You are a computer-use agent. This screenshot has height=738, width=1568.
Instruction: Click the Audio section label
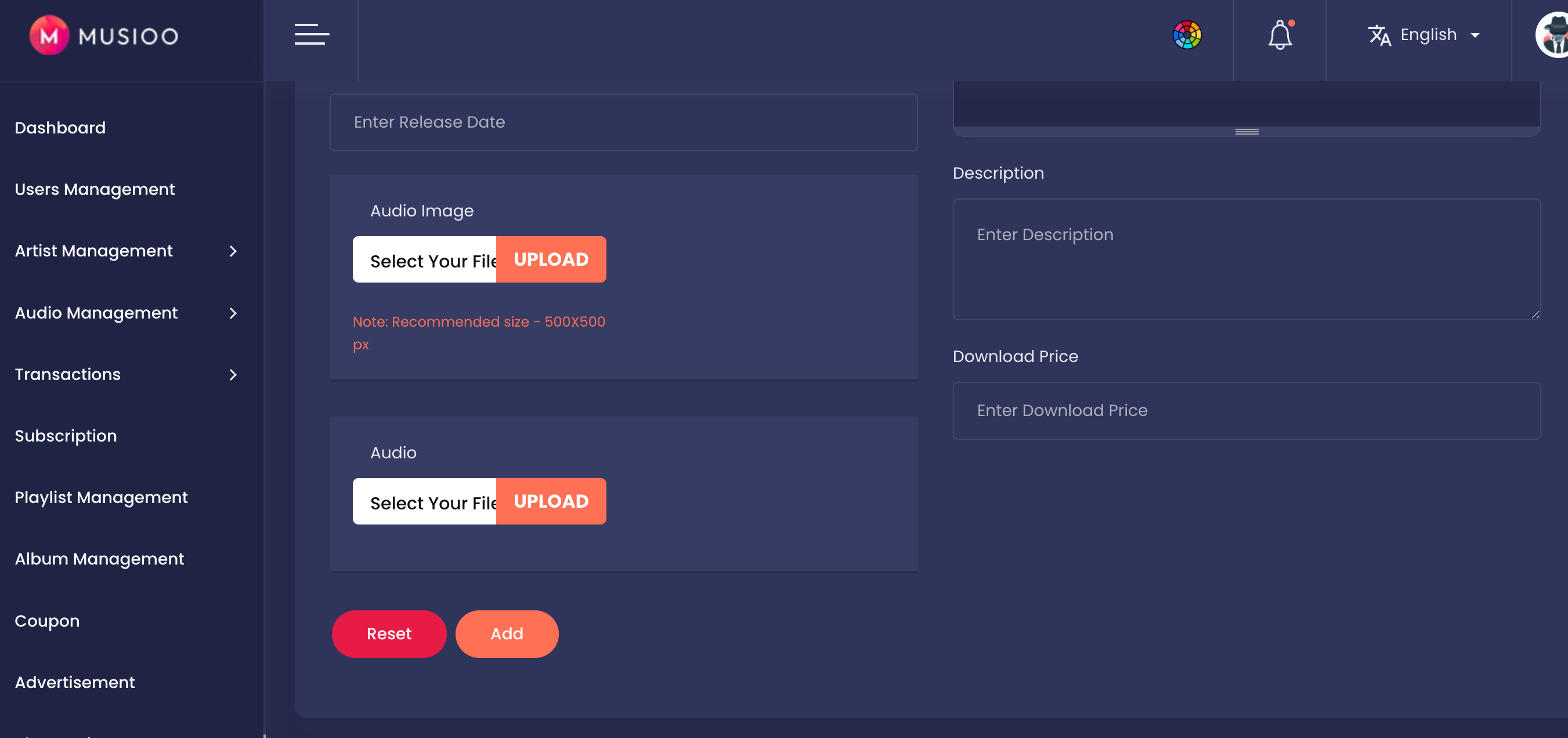(393, 453)
